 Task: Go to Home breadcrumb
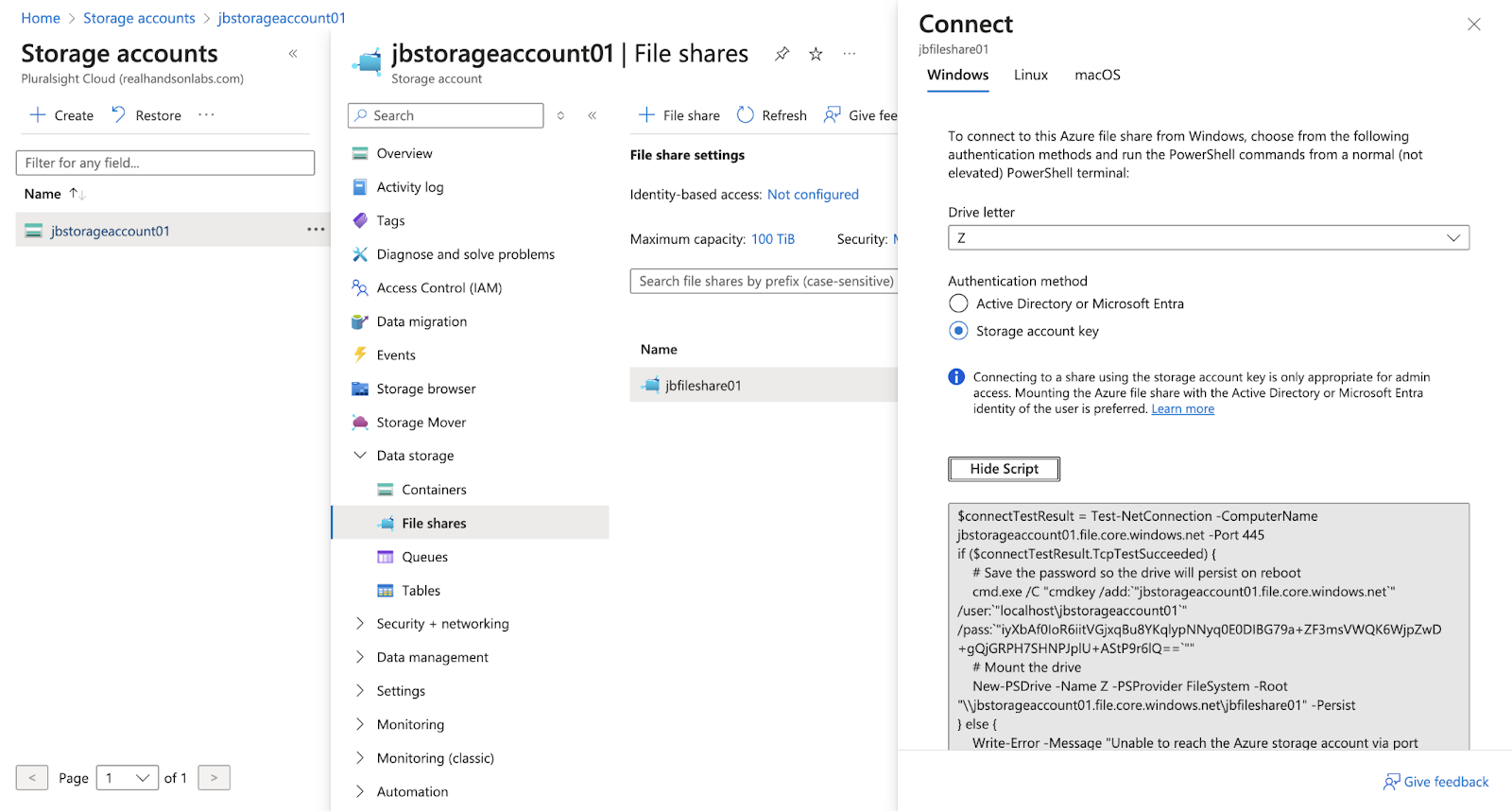tap(41, 18)
